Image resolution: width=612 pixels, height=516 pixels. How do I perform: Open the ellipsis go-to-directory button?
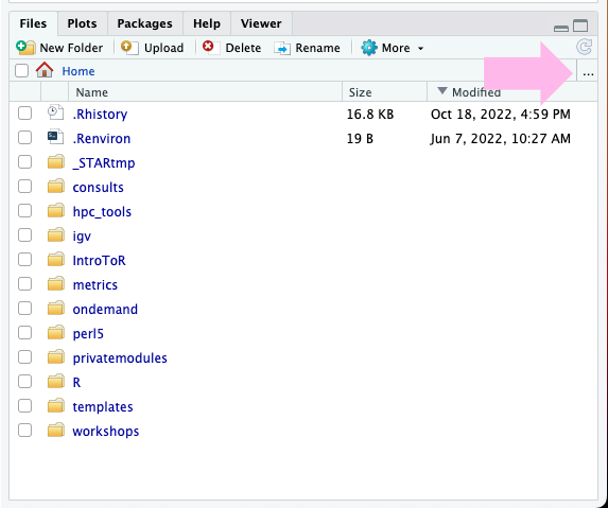click(x=588, y=72)
